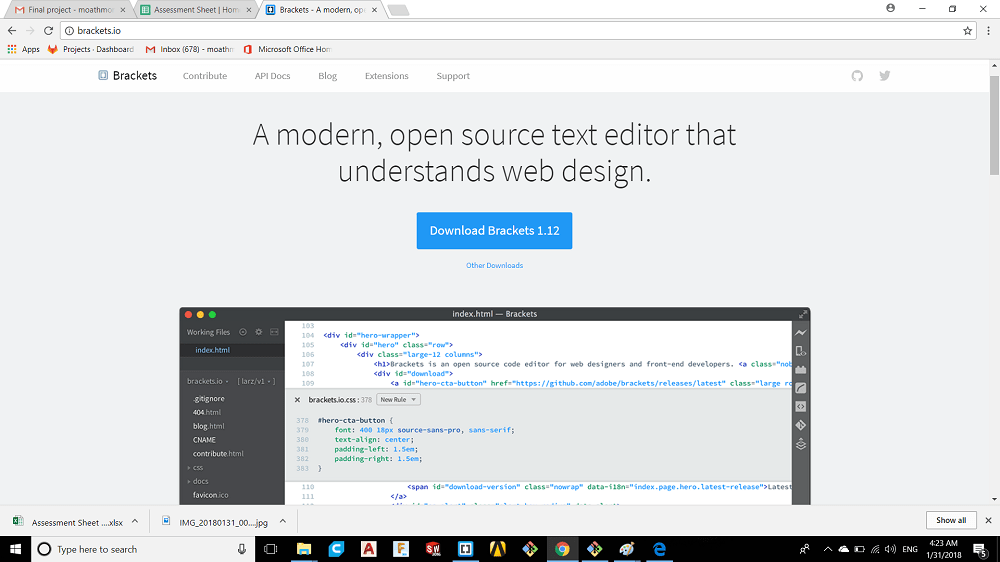The height and width of the screenshot is (562, 1000).
Task: Open the Windows Action Center notifications
Action: (980, 549)
